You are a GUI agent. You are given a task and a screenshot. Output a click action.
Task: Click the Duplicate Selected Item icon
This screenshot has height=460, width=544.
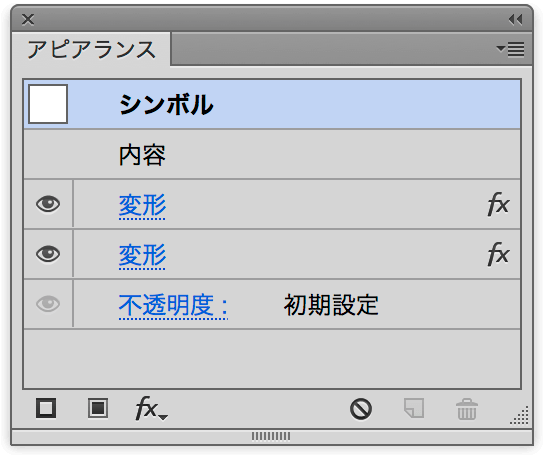click(414, 408)
